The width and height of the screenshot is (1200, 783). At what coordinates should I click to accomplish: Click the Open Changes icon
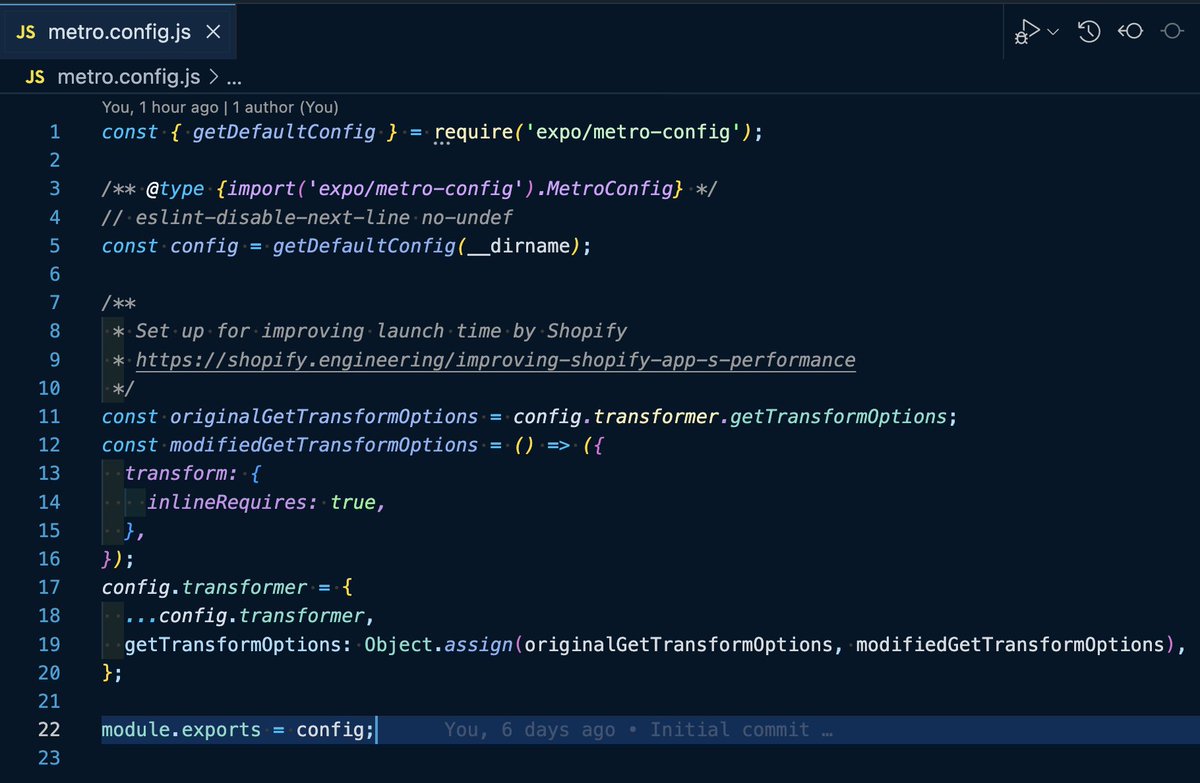1130,31
